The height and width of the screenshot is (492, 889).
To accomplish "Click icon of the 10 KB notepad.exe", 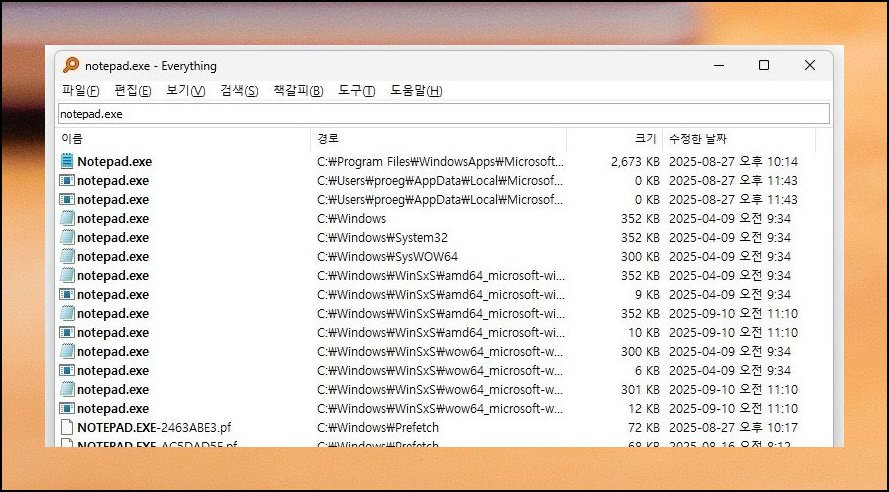I will pos(67,332).
